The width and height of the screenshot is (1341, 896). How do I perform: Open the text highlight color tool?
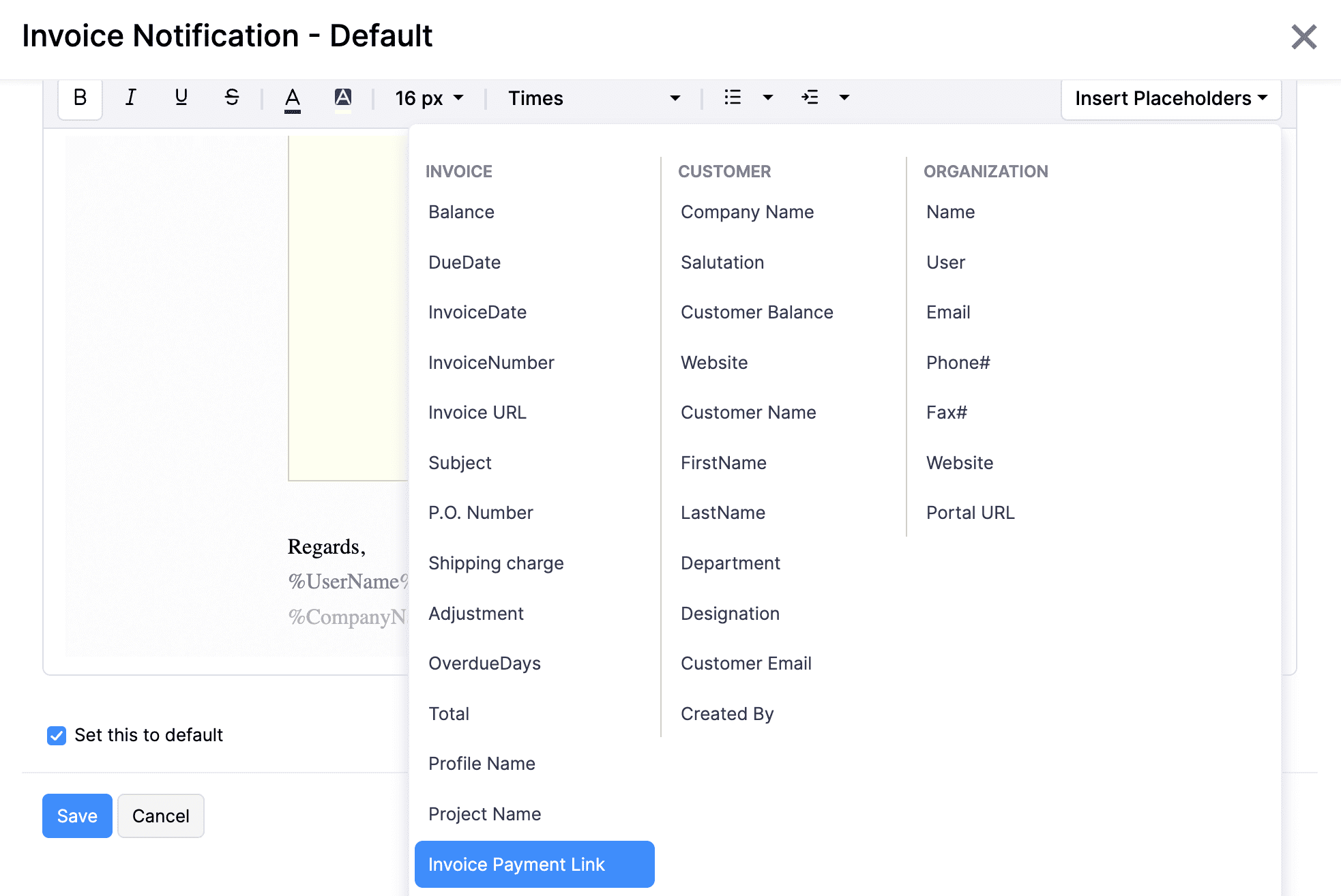coord(343,96)
